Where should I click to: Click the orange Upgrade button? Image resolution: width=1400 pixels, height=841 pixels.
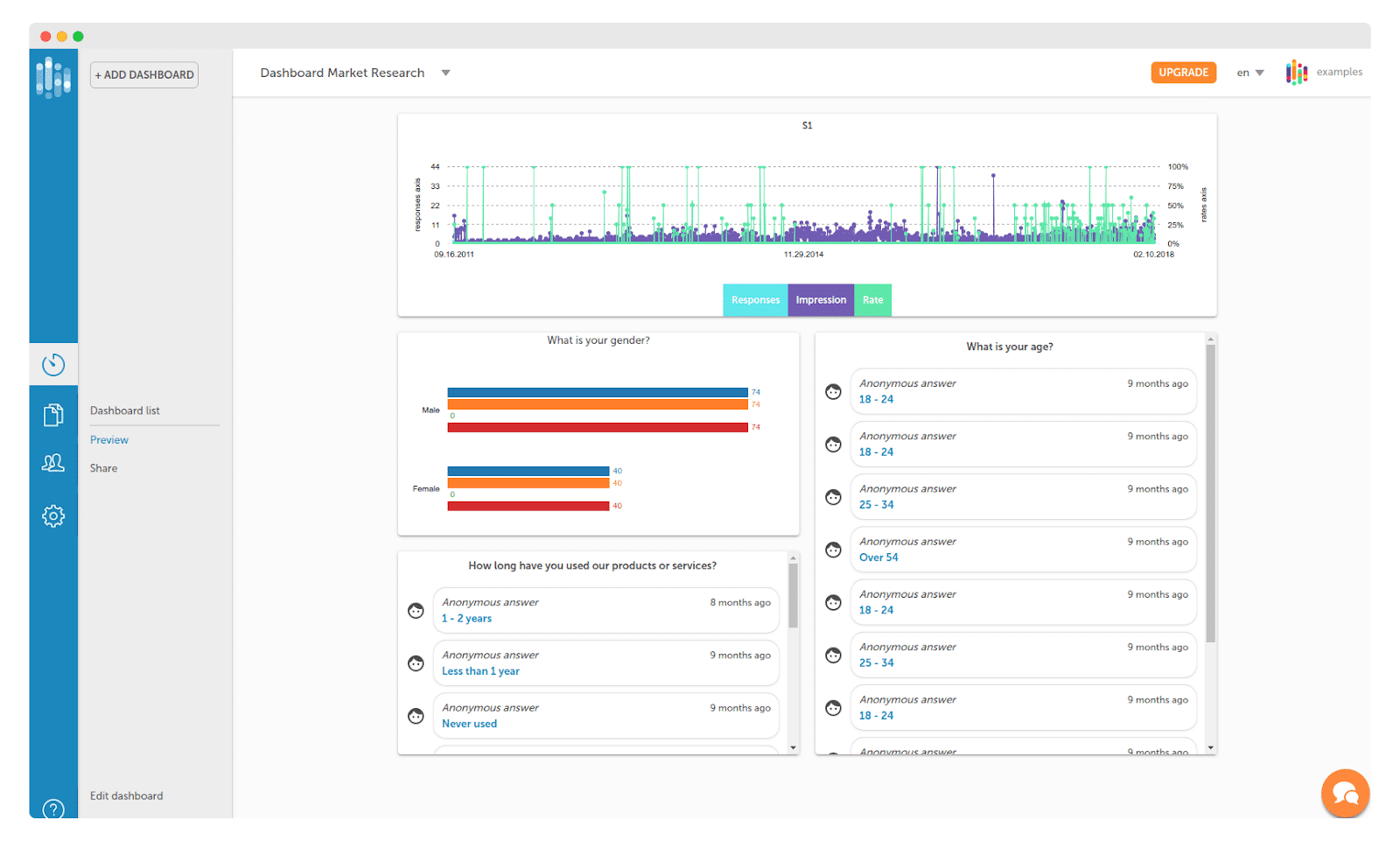pyautogui.click(x=1183, y=73)
